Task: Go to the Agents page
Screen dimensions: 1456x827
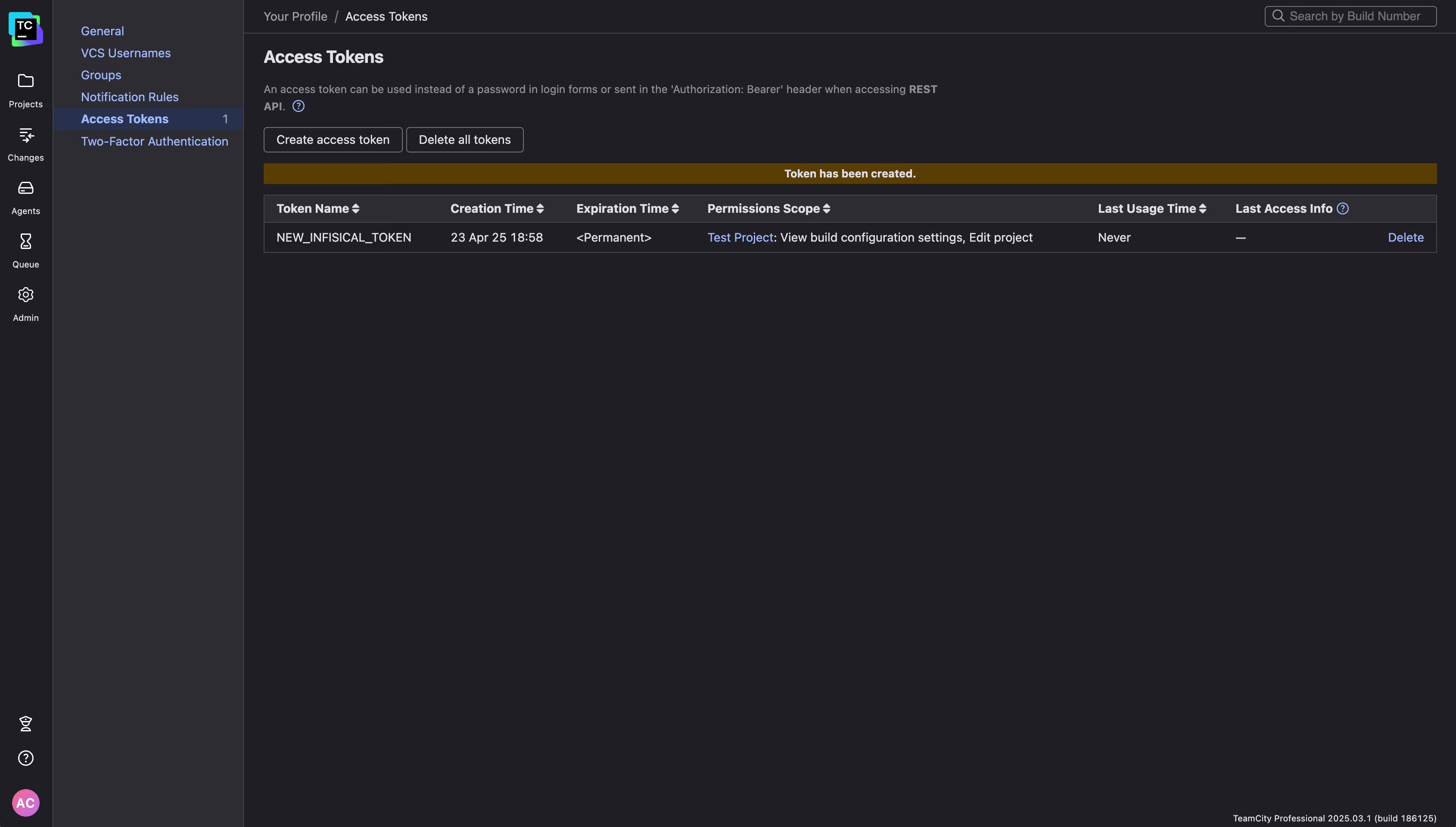Action: pyautogui.click(x=25, y=198)
